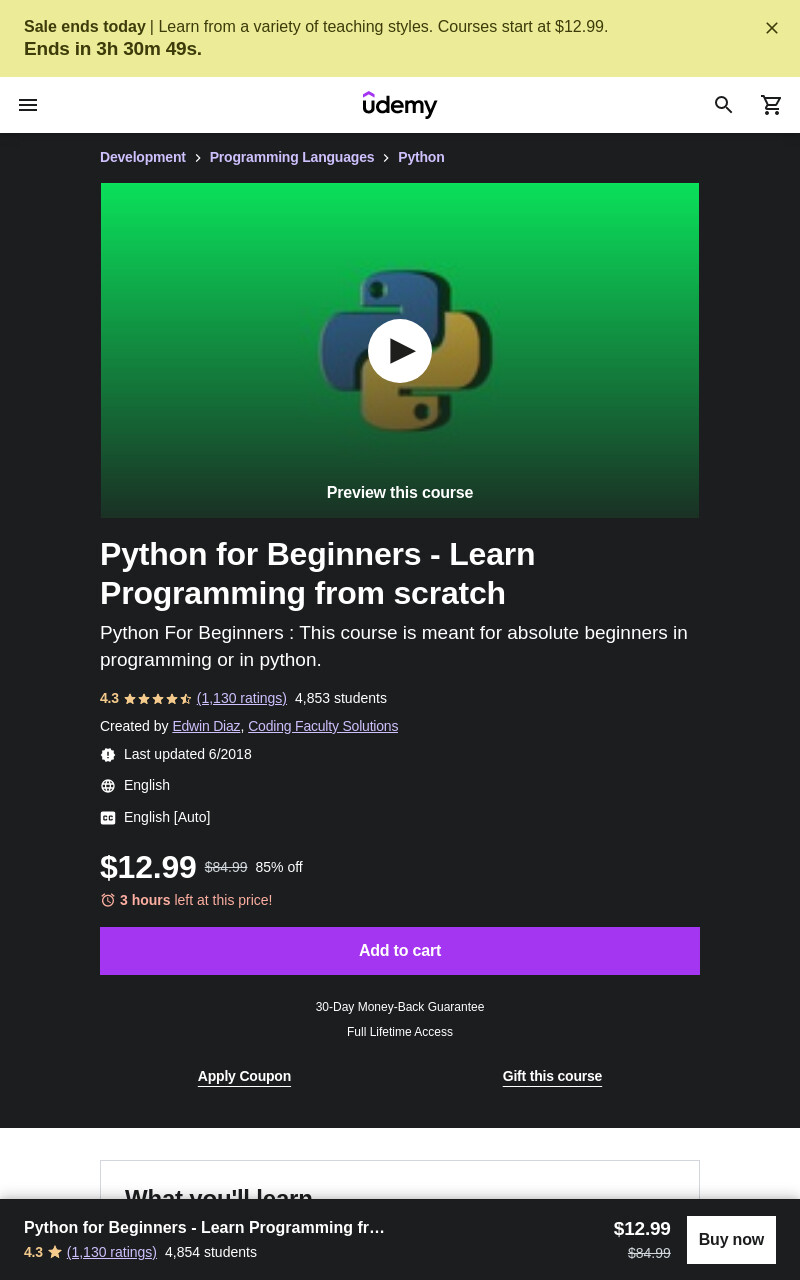The image size is (800, 1280).
Task: Click the globe language icon
Action: click(x=108, y=786)
